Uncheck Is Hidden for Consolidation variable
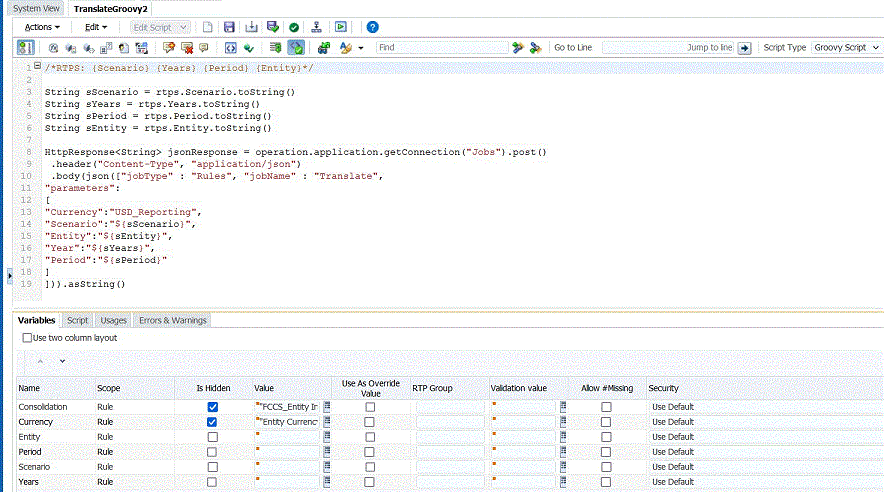Viewport: 884px width, 492px height. tap(212, 407)
